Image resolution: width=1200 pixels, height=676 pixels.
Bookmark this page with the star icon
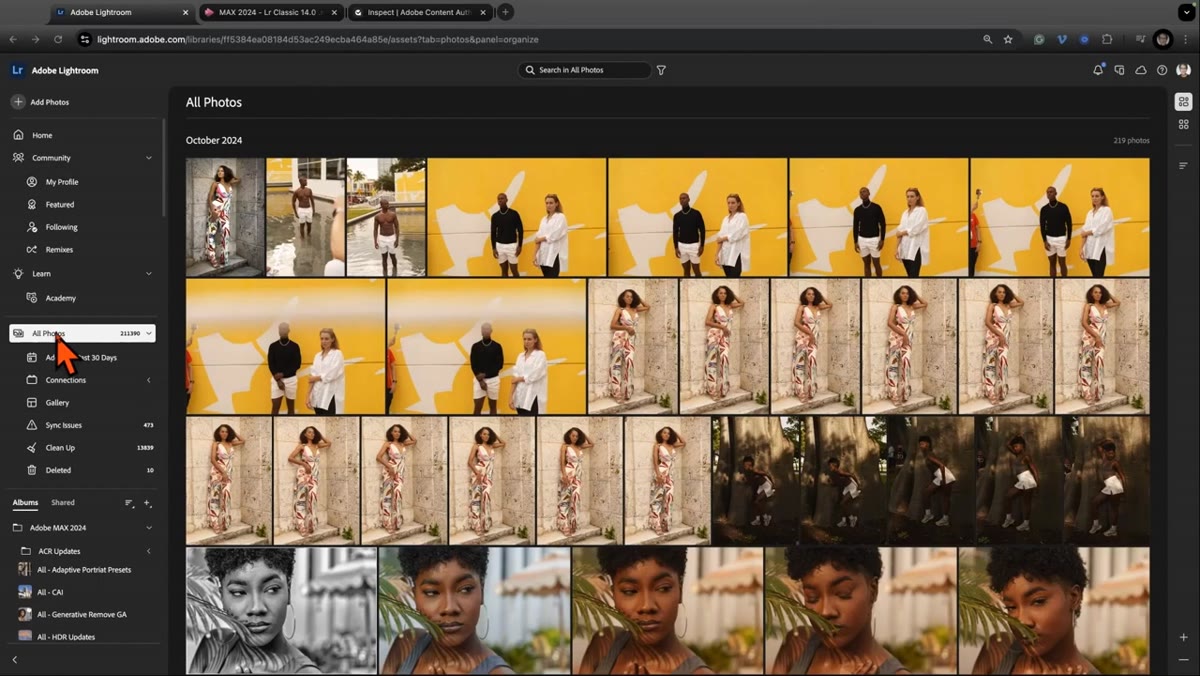click(1008, 39)
